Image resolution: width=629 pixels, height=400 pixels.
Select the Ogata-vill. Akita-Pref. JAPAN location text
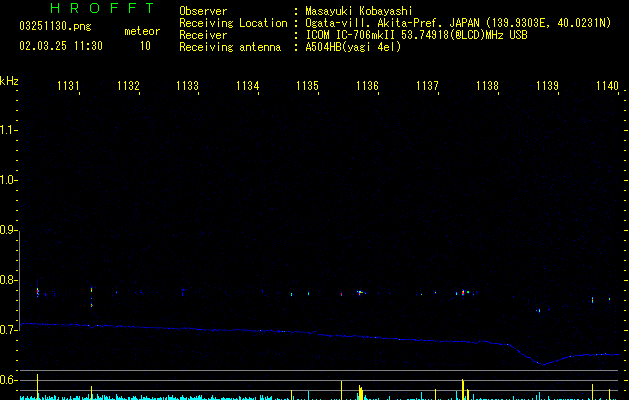coord(458,23)
